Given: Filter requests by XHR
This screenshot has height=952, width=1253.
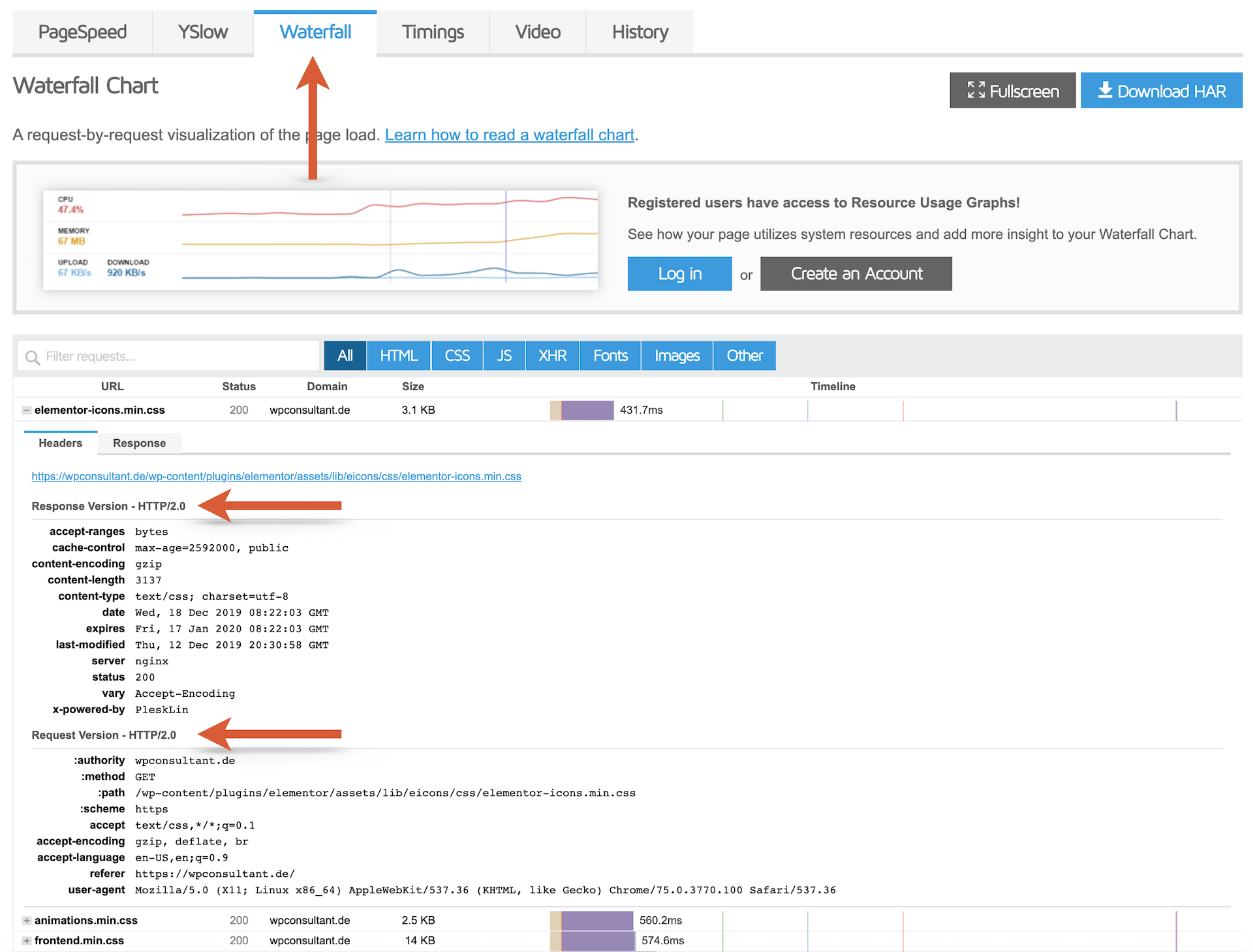Looking at the screenshot, I should [x=552, y=356].
